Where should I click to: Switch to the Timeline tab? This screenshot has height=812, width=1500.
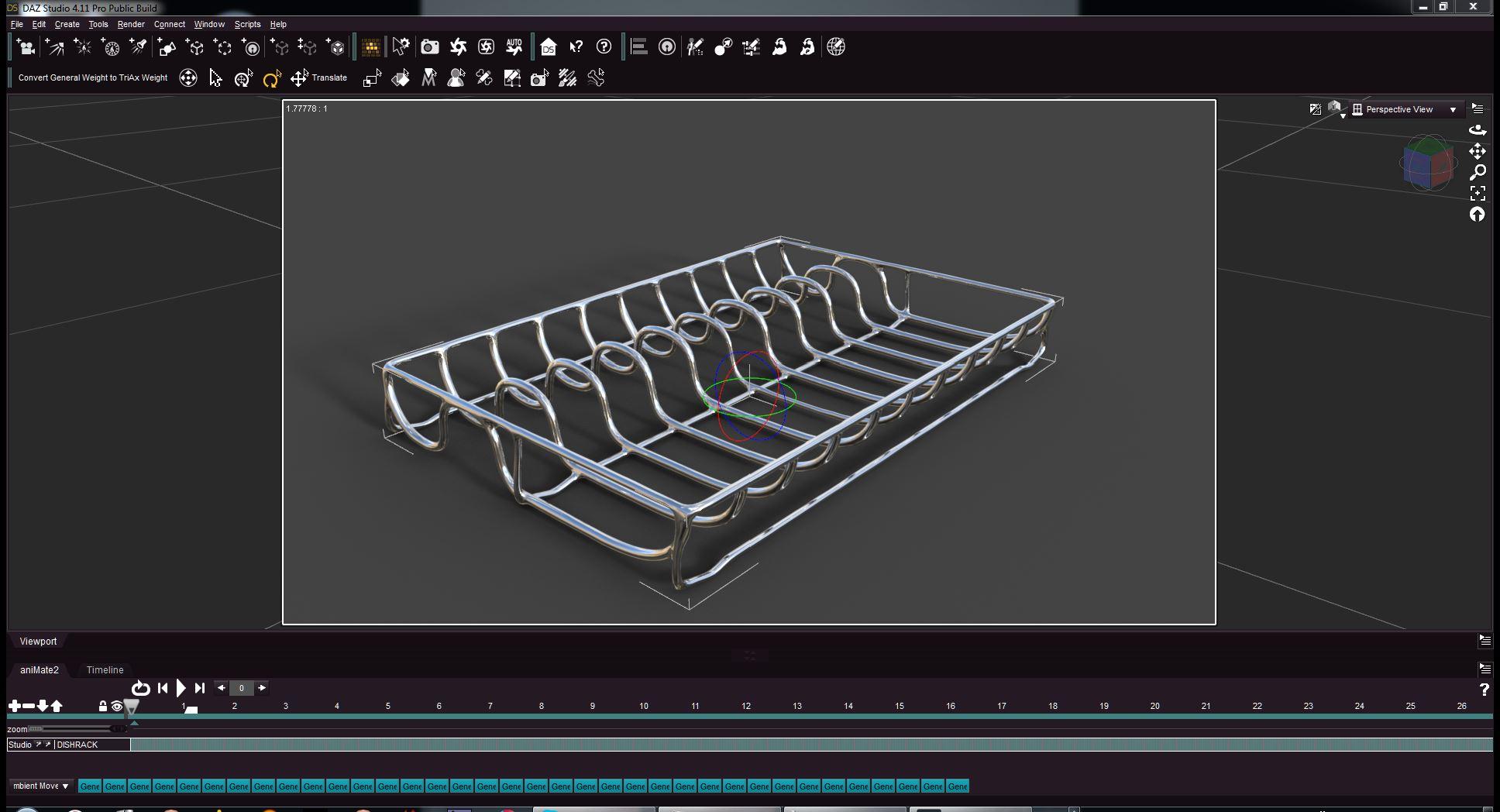[x=105, y=670]
